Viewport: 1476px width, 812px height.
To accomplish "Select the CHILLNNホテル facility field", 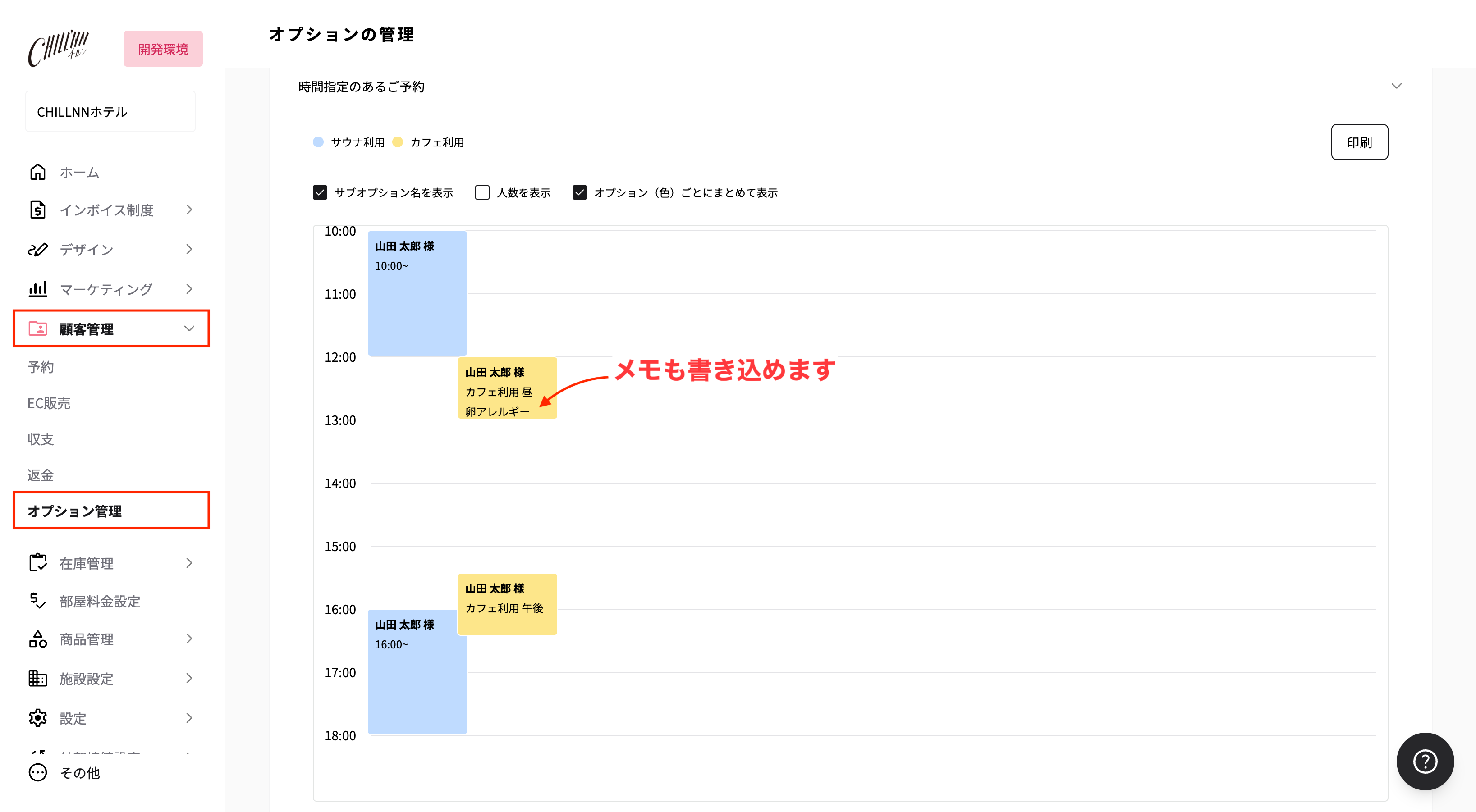I will point(110,112).
